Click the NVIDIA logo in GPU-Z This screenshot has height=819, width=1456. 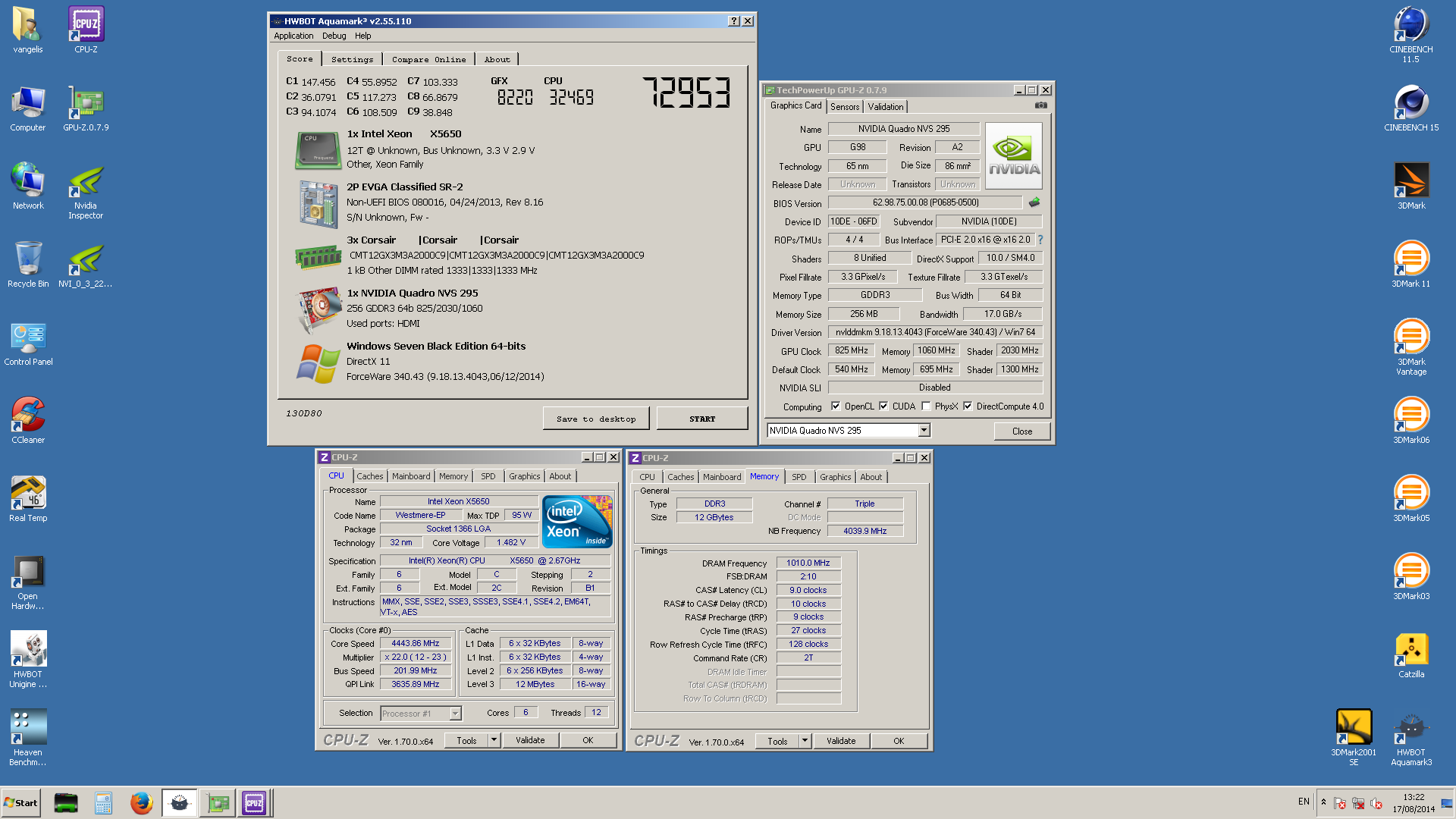(x=1014, y=155)
